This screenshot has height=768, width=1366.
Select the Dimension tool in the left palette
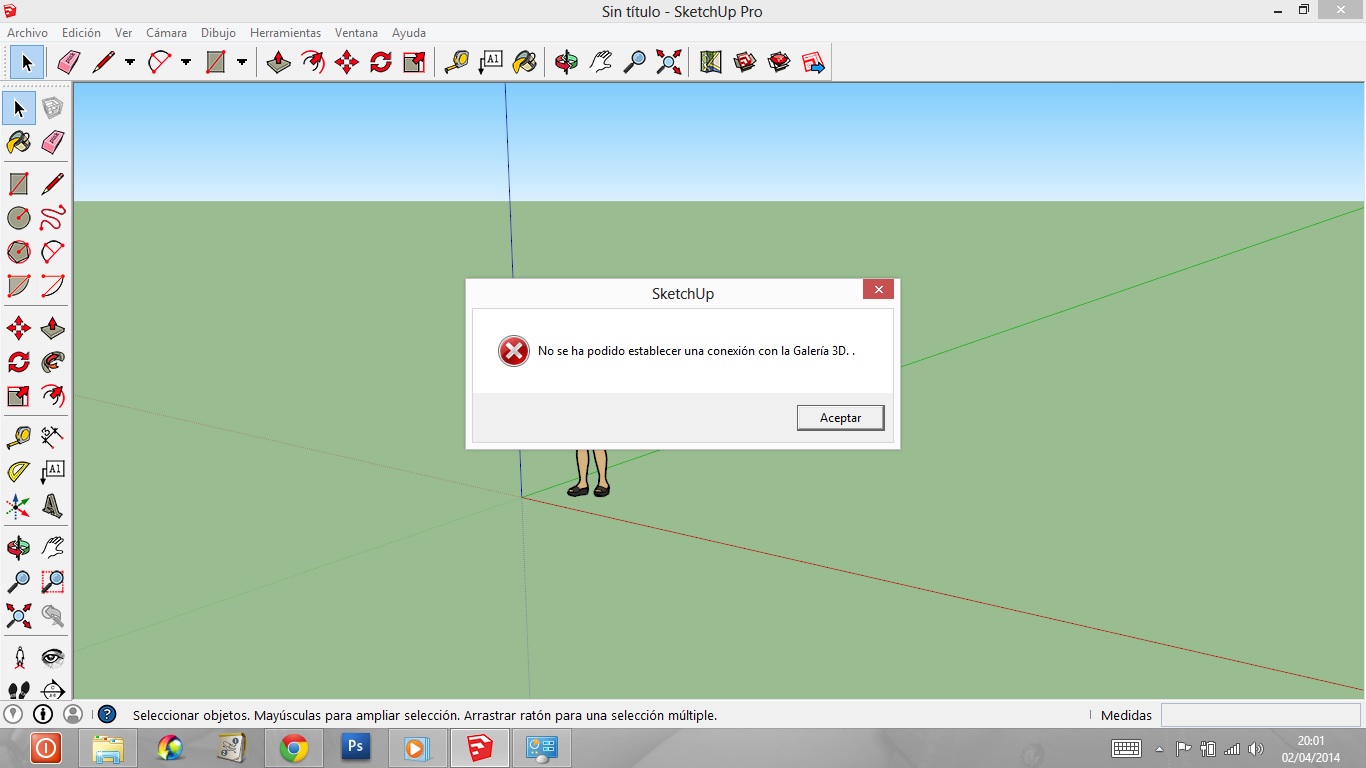tap(53, 438)
